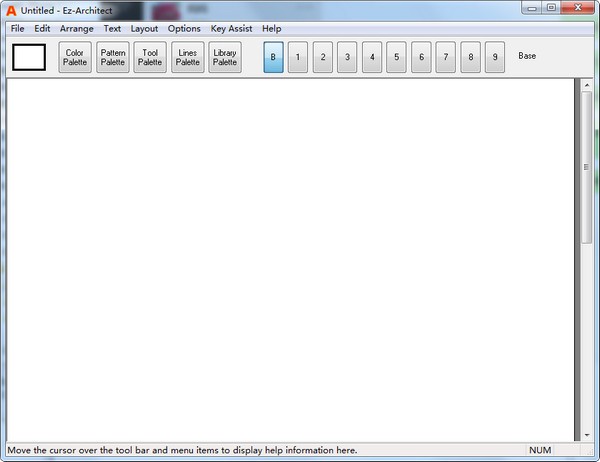Click the current color preview box
This screenshot has height=462, width=600.
point(29,57)
